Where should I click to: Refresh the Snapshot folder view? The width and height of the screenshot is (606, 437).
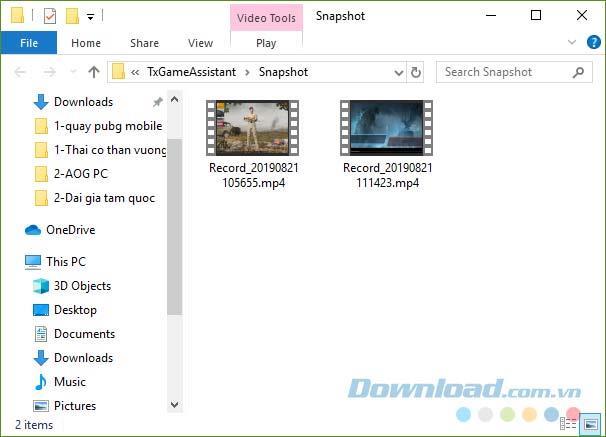coord(416,72)
